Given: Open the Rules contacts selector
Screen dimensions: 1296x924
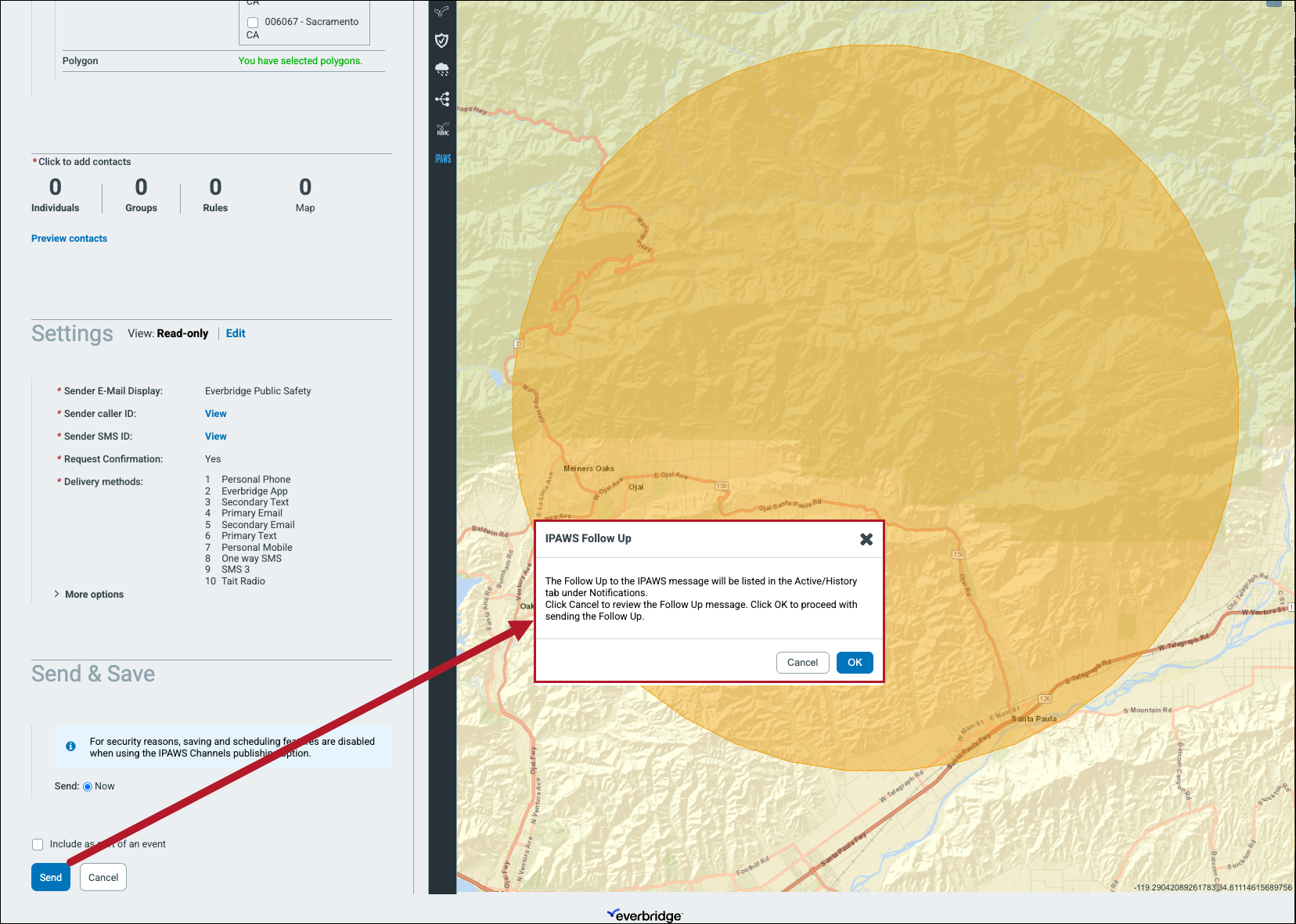Looking at the screenshot, I should [x=215, y=194].
